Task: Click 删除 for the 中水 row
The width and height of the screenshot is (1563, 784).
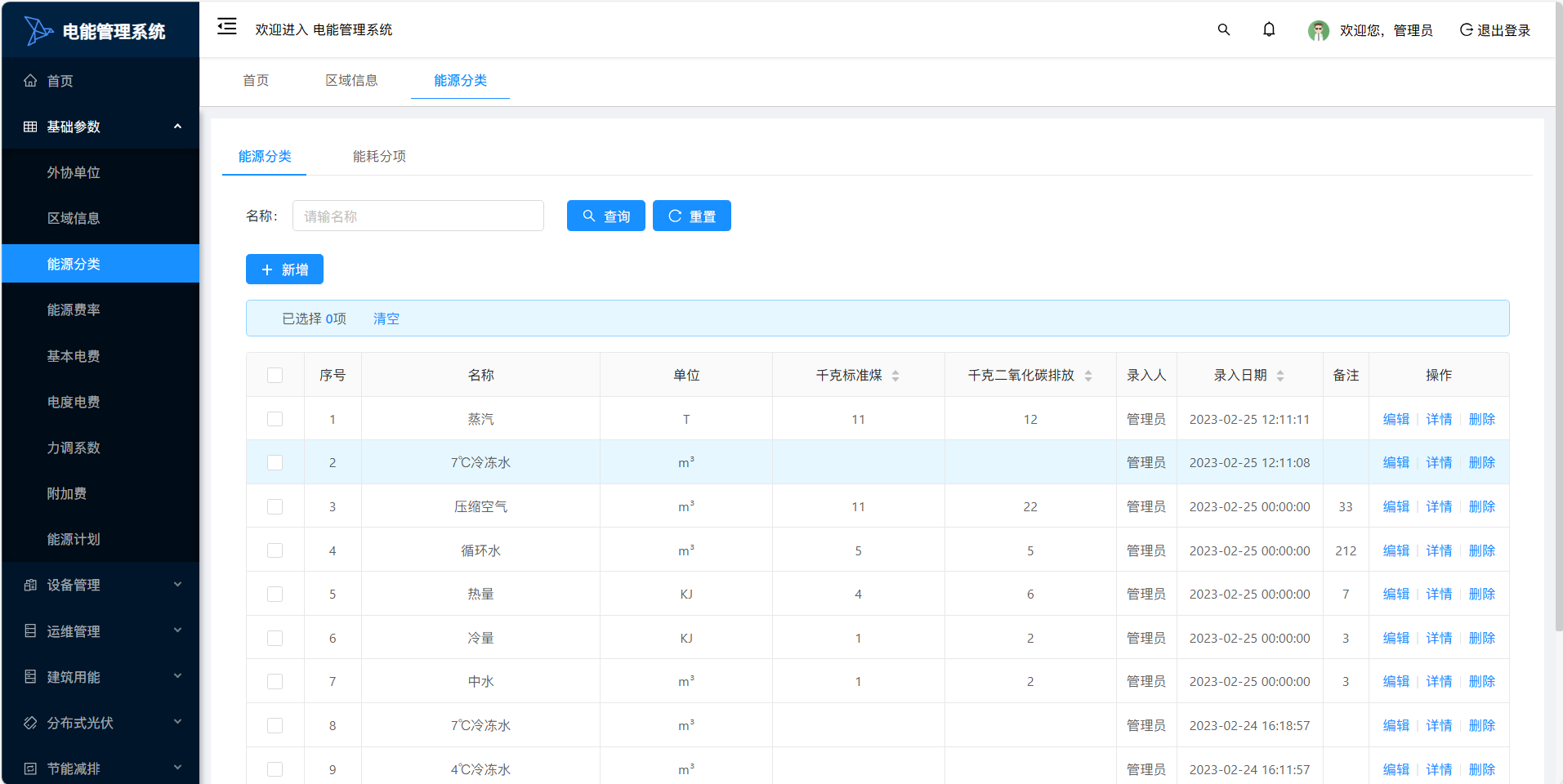Action: click(x=1482, y=681)
